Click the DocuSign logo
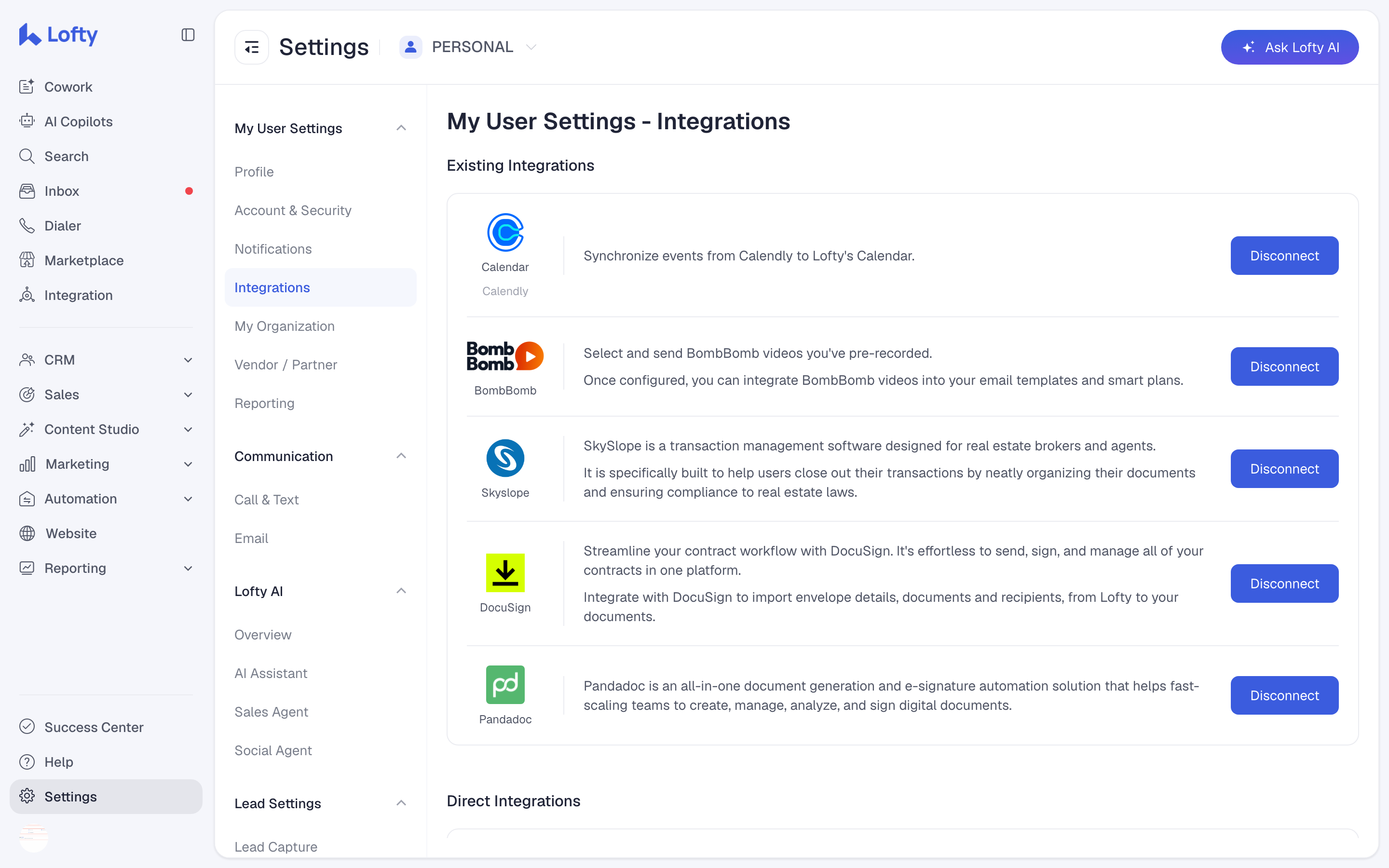Viewport: 1389px width, 868px height. pos(505,572)
